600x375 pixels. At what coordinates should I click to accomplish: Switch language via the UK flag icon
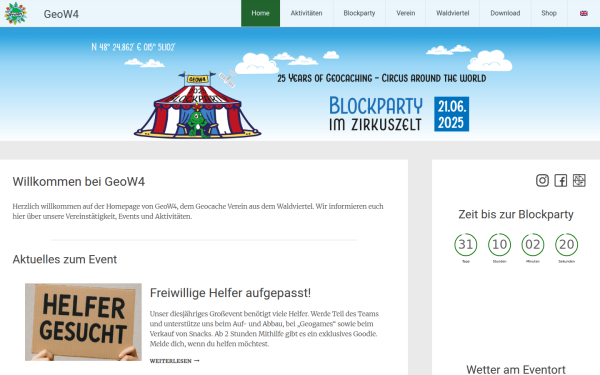pos(584,13)
